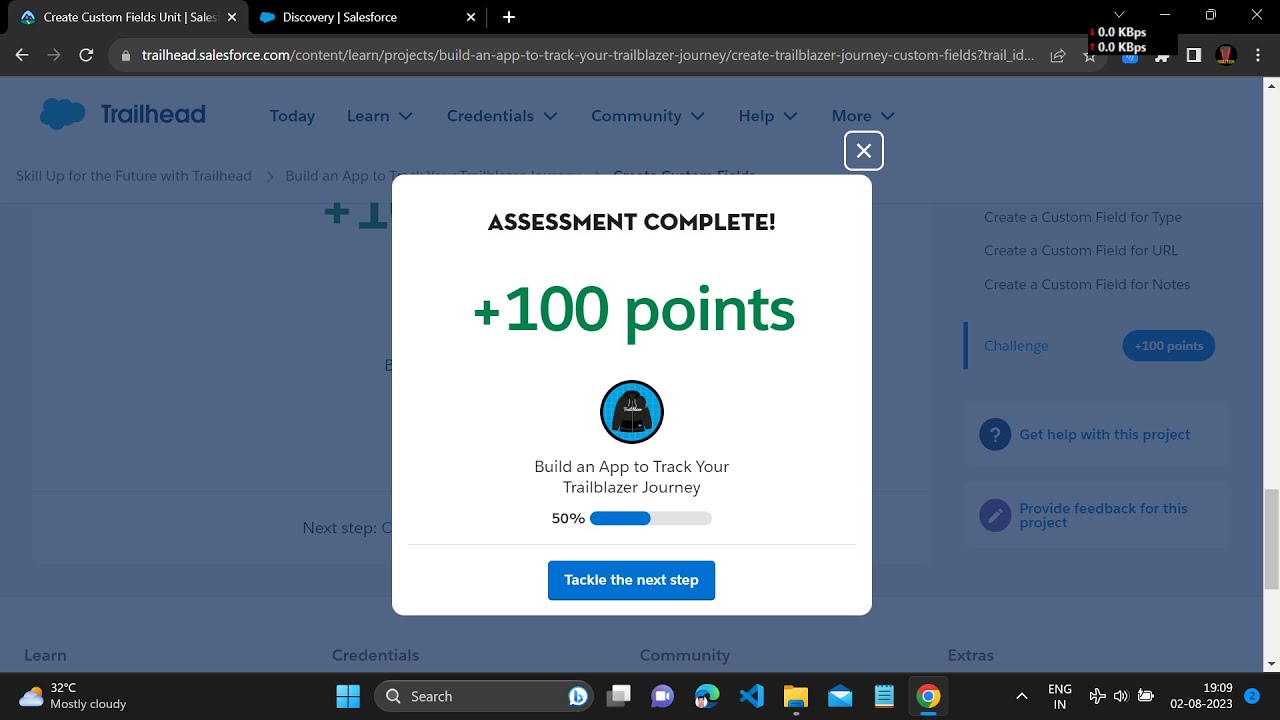Open the Today menu item
Viewport: 1280px width, 720px height.
(x=292, y=116)
